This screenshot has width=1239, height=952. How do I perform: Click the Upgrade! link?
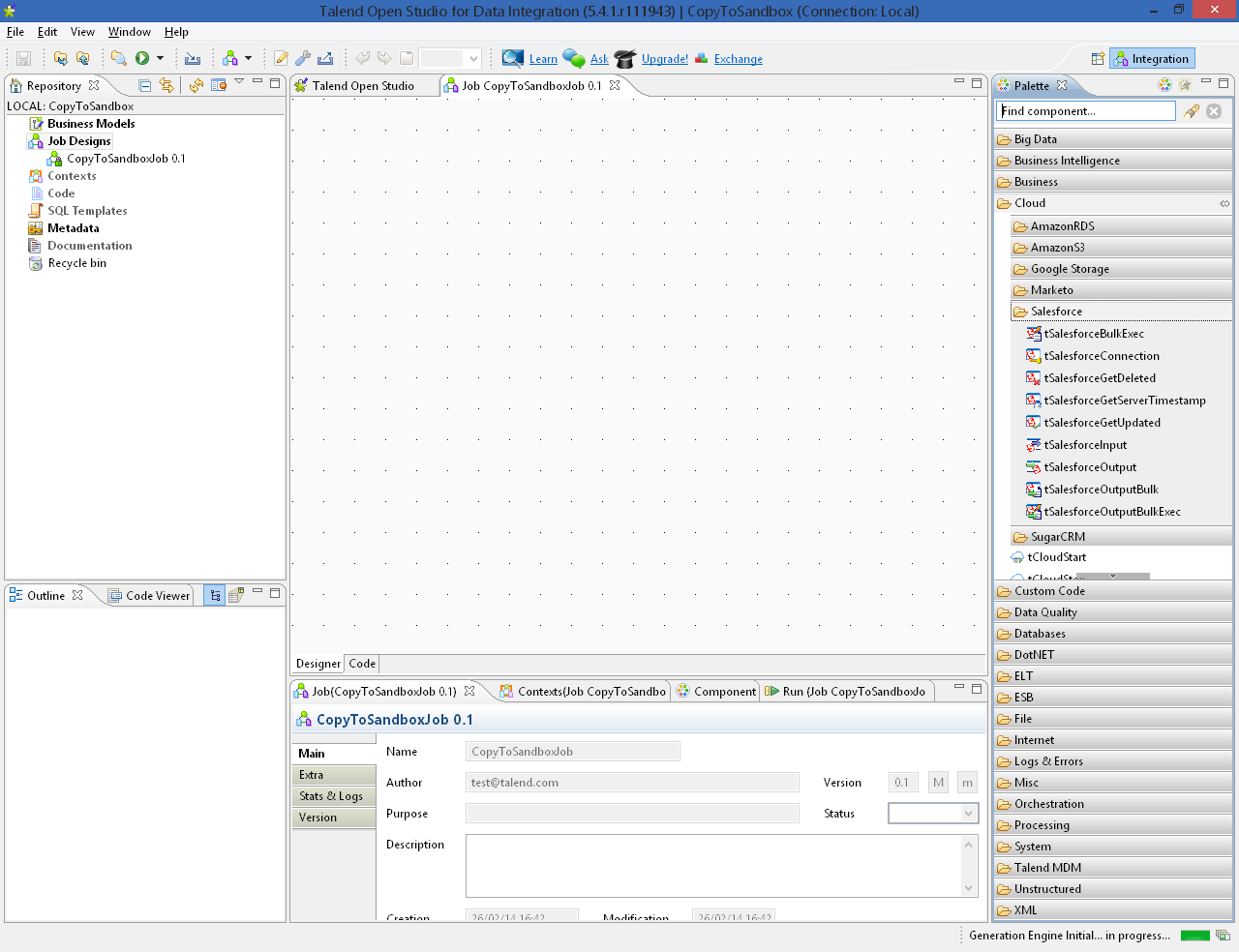pos(664,59)
